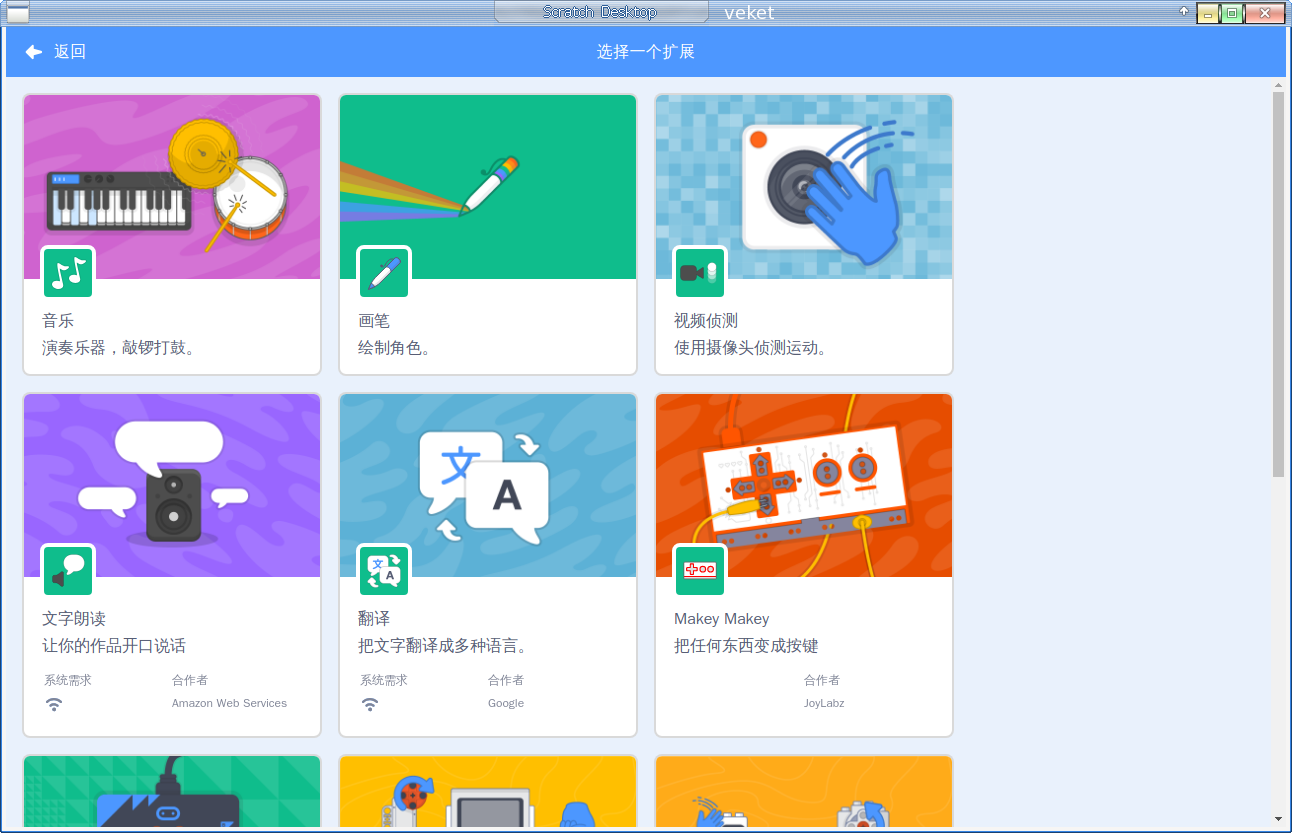The width and height of the screenshot is (1292, 833).
Task: Open the pen extension rainbow thumbnail
Action: (488, 187)
